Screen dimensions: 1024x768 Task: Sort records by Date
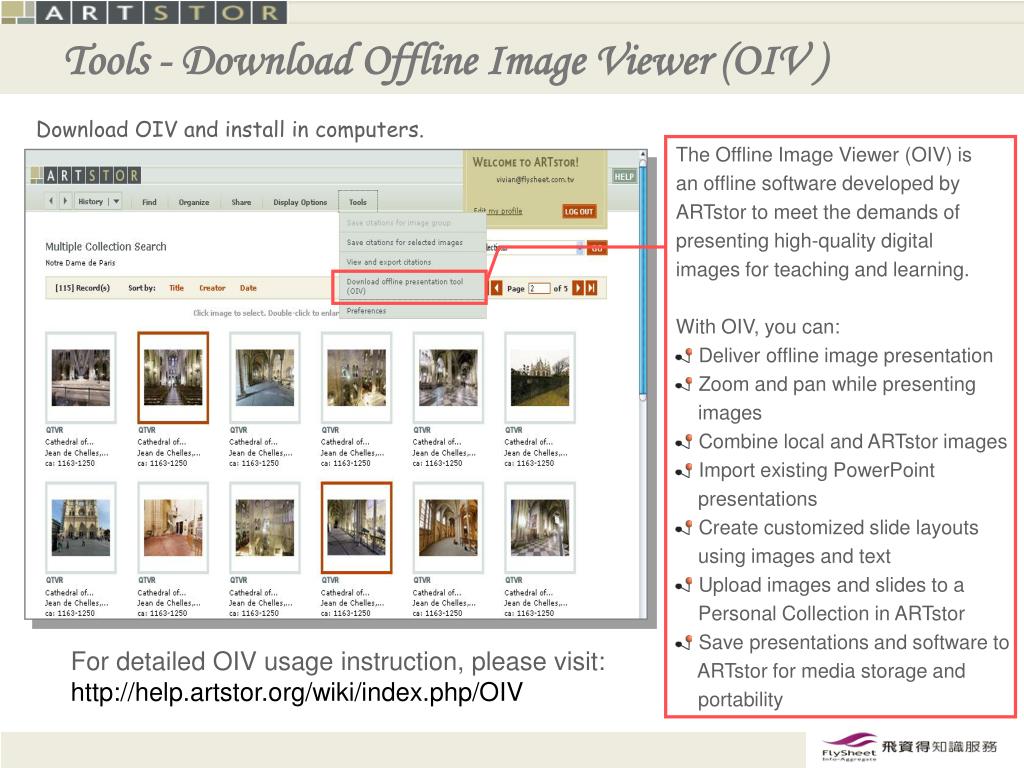[x=248, y=288]
